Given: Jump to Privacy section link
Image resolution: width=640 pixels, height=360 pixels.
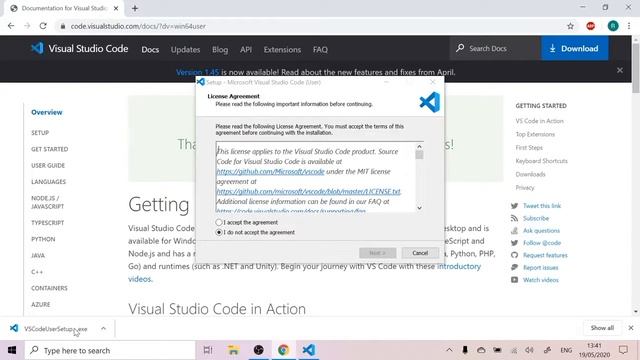Looking at the screenshot, I should [x=524, y=187].
